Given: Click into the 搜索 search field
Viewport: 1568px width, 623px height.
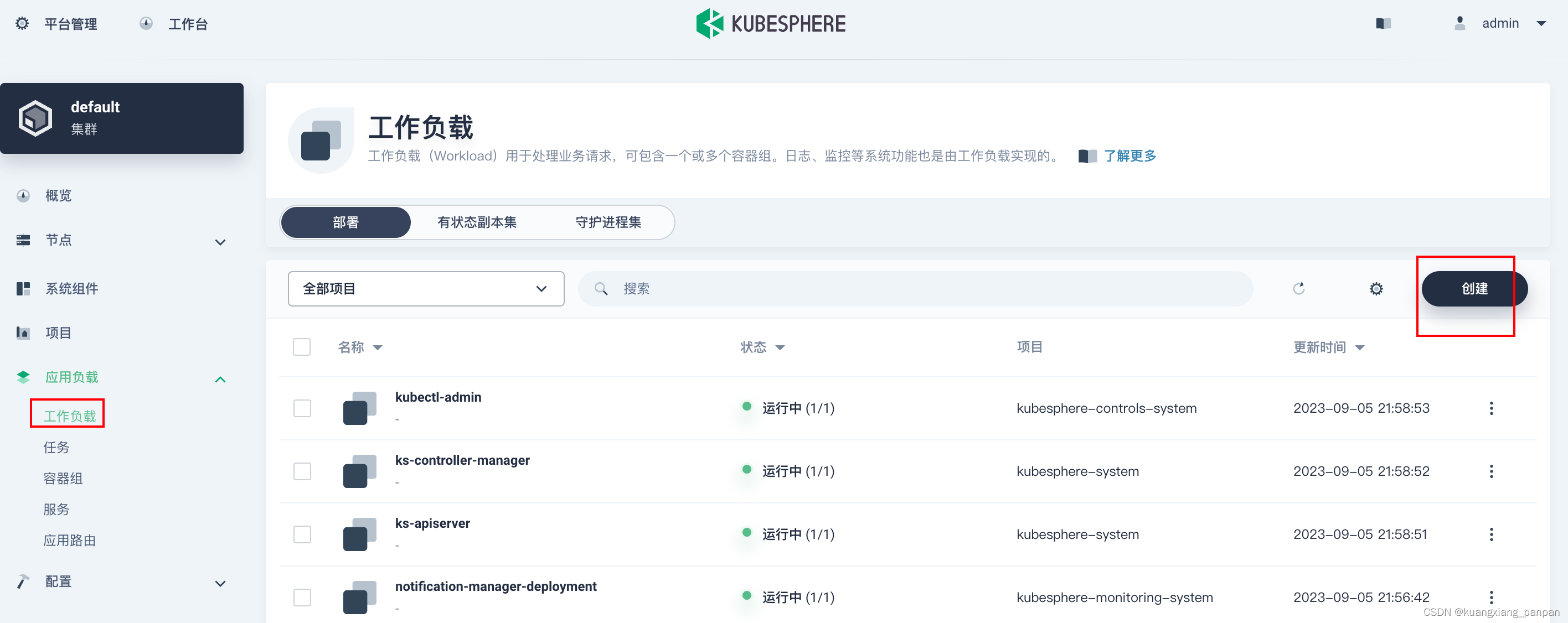Looking at the screenshot, I should point(915,289).
